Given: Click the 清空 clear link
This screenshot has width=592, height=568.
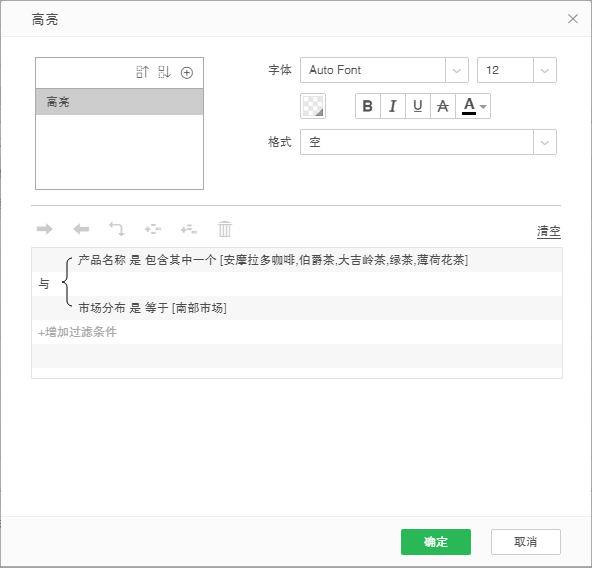Looking at the screenshot, I should [549, 231].
